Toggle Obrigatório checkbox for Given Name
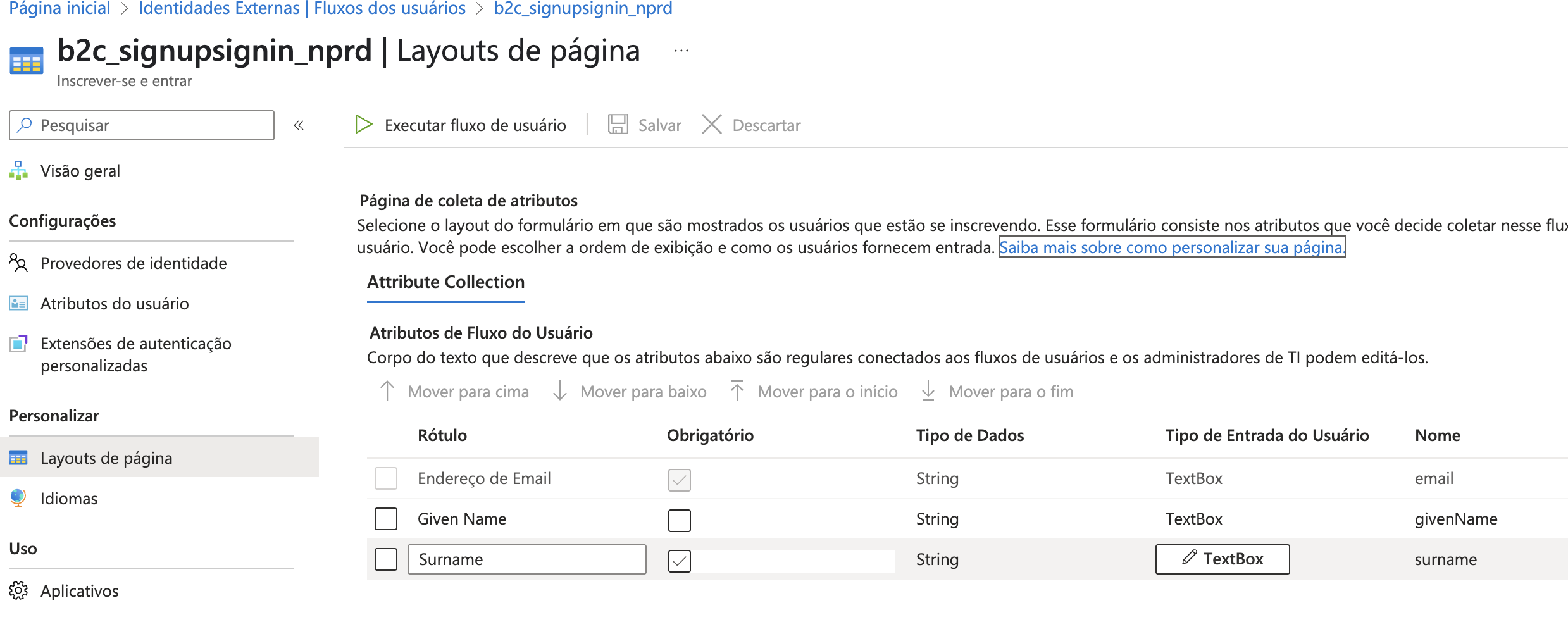The image size is (1568, 634). (680, 520)
